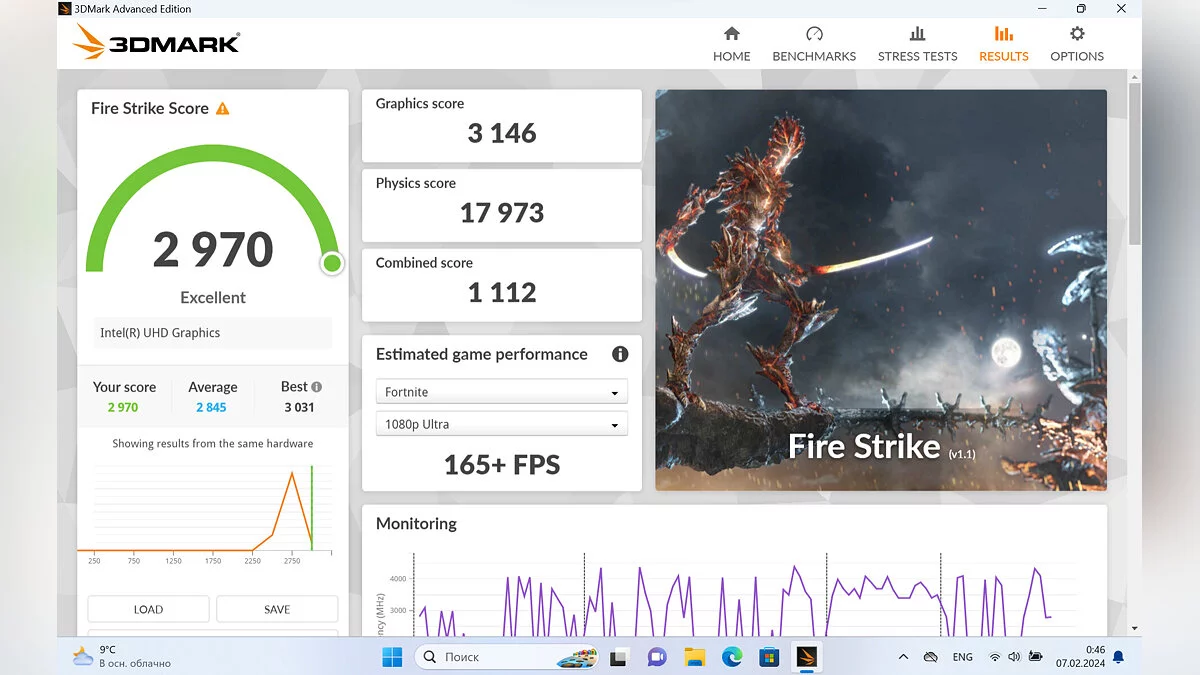1200x675 pixels.
Task: Switch to the Benchmarks tab
Action: [x=814, y=44]
